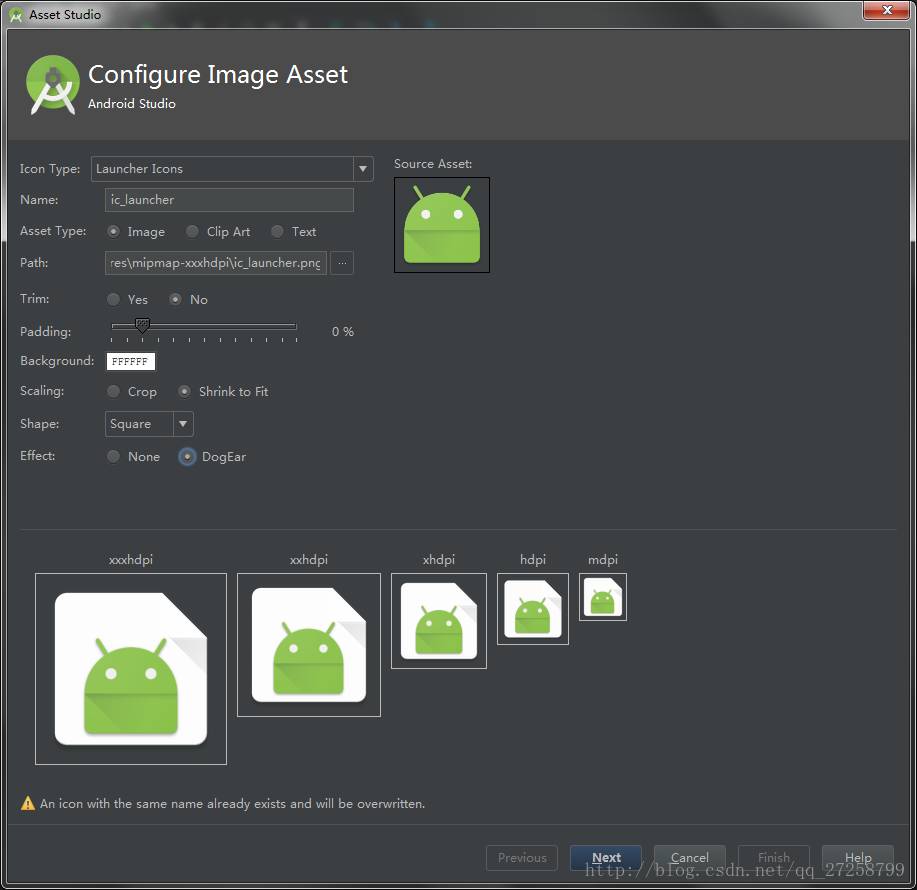Click the Source Asset android preview

(442, 225)
